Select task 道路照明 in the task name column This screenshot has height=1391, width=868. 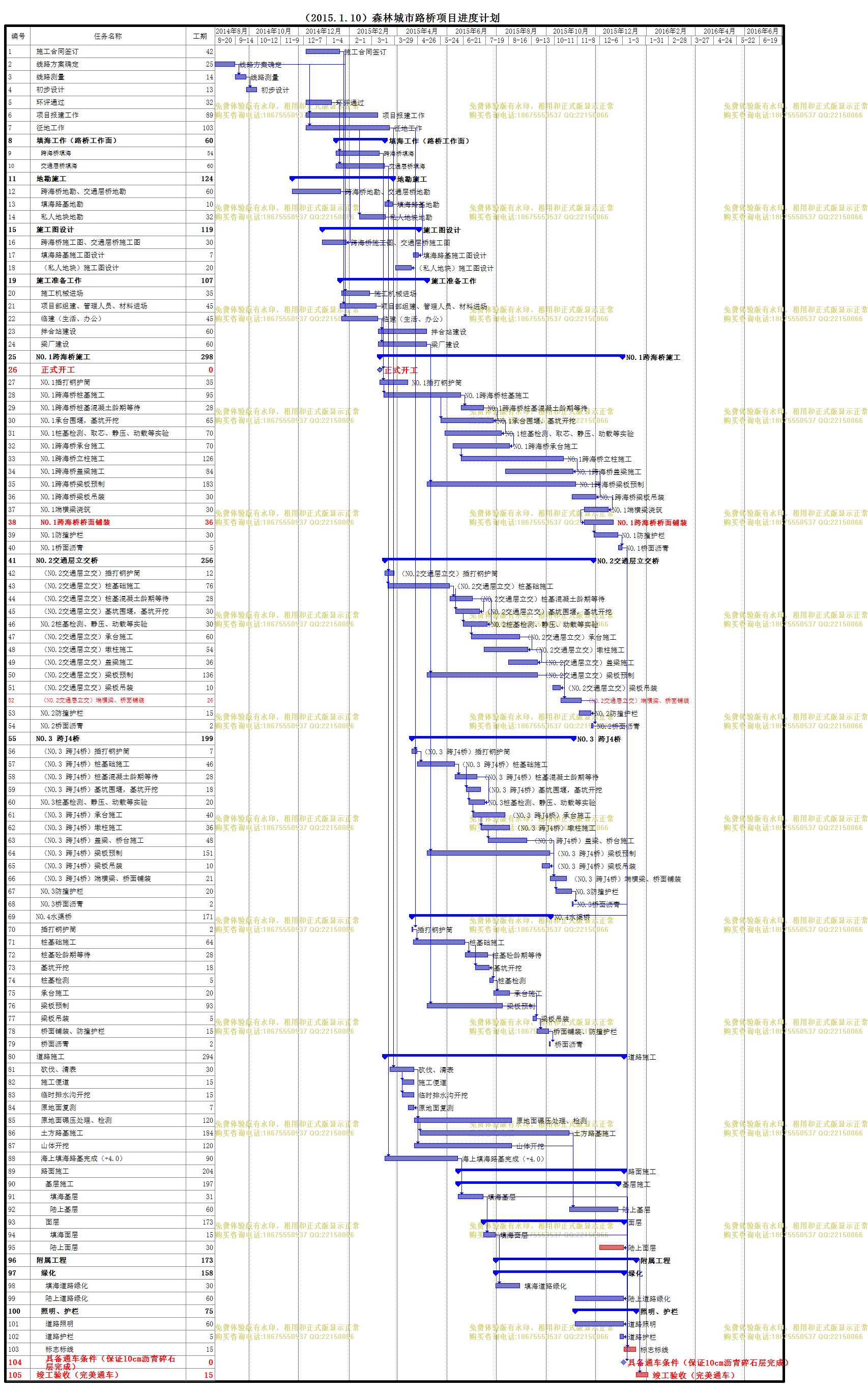click(60, 1324)
